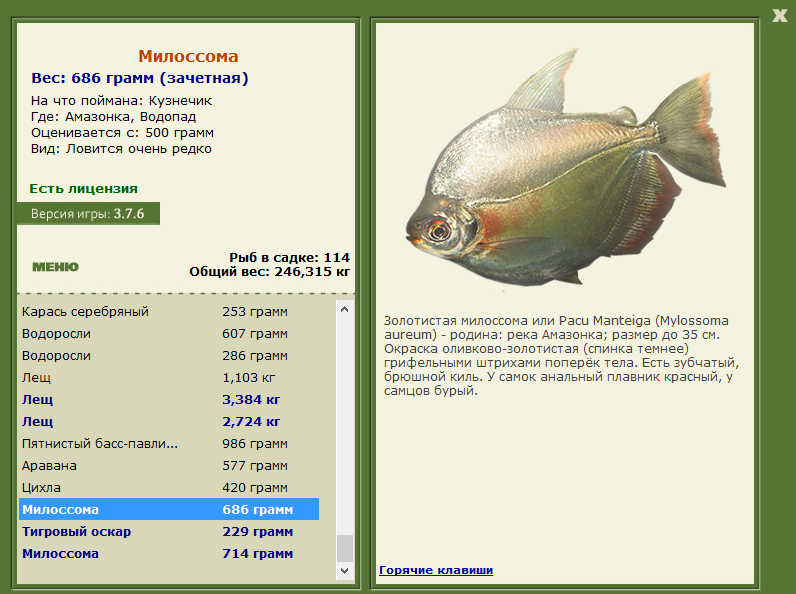796x594 pixels.
Task: Click the fish list scrollbar thumb
Action: point(345,548)
